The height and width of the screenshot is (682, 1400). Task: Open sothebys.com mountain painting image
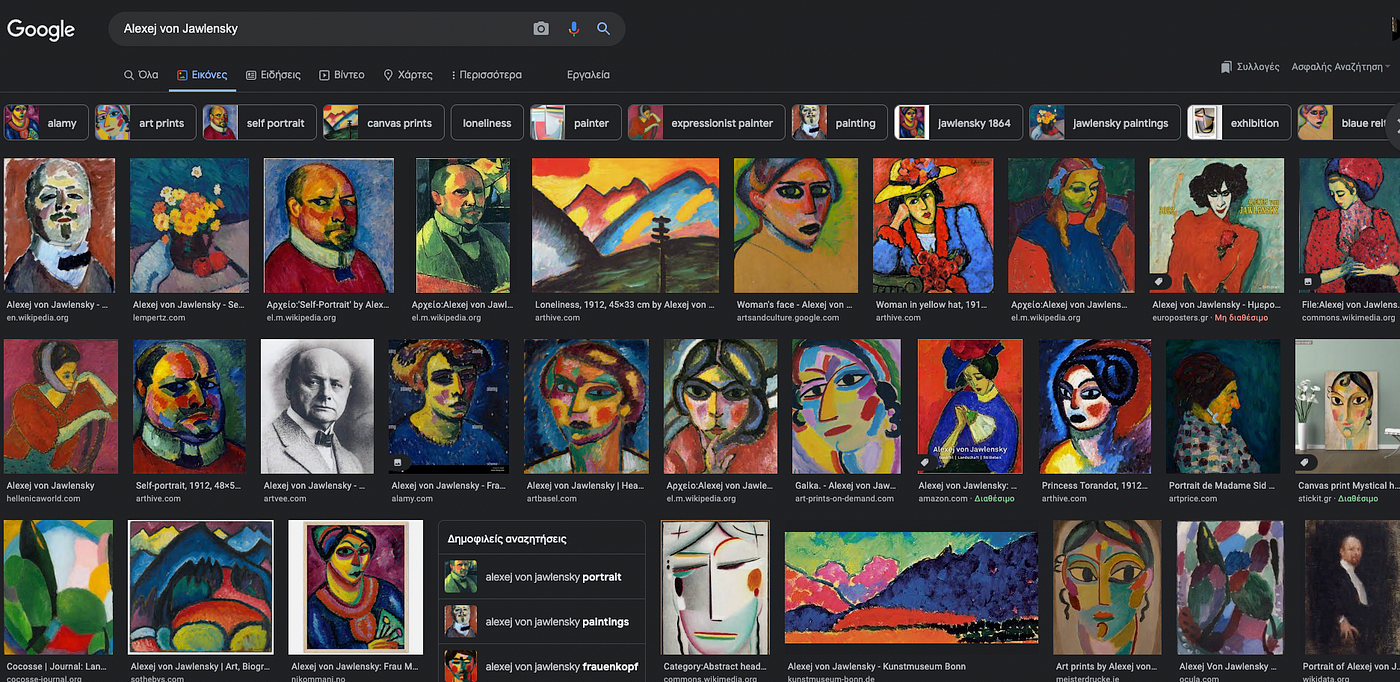[201, 587]
